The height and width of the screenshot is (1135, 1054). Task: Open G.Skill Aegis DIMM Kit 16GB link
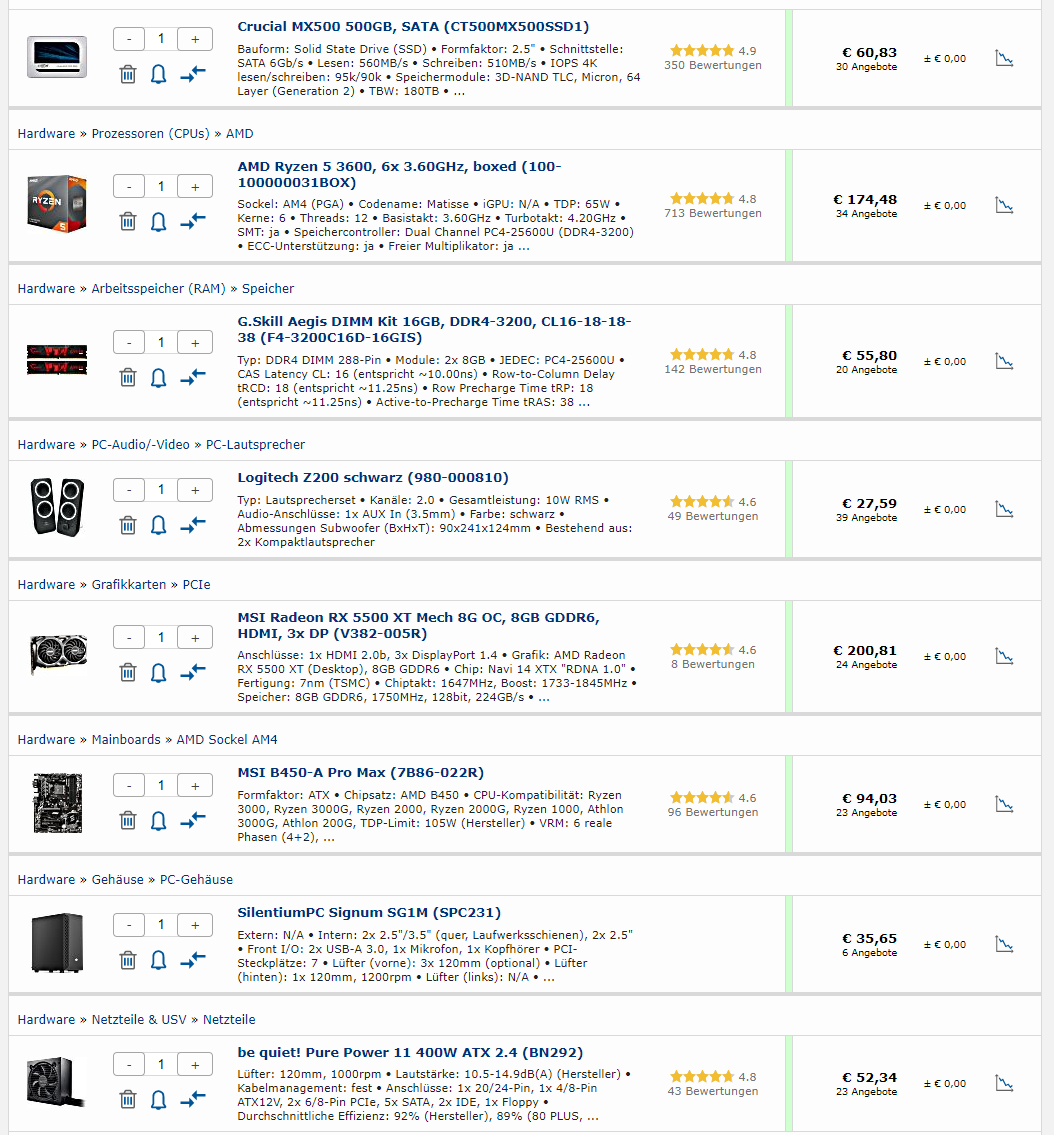tap(434, 329)
